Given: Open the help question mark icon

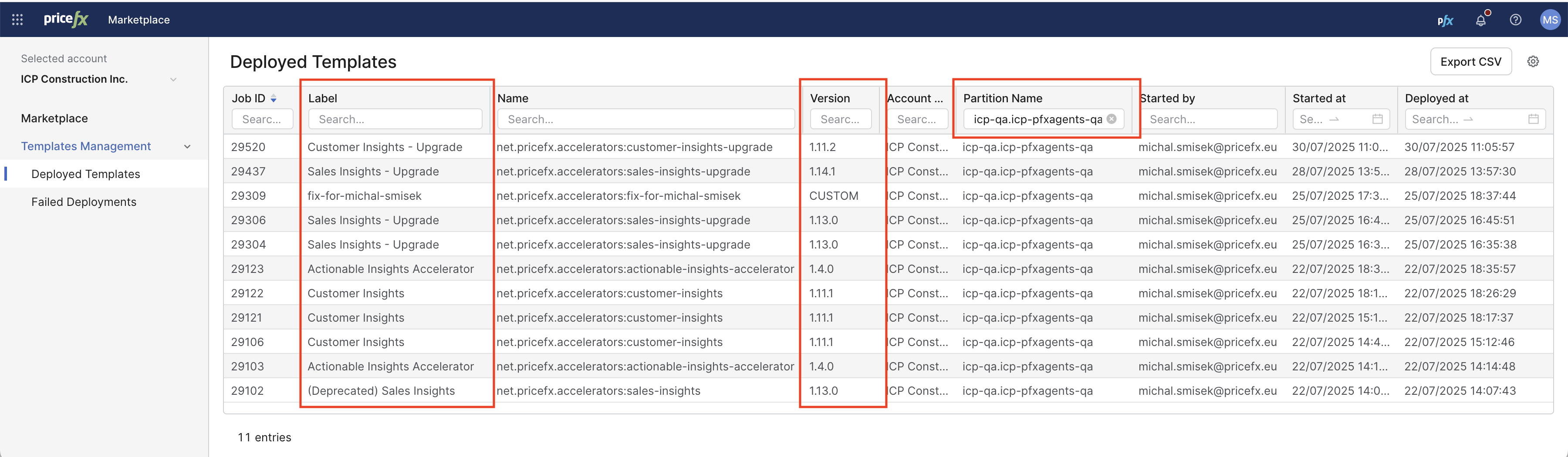Looking at the screenshot, I should pos(1516,20).
